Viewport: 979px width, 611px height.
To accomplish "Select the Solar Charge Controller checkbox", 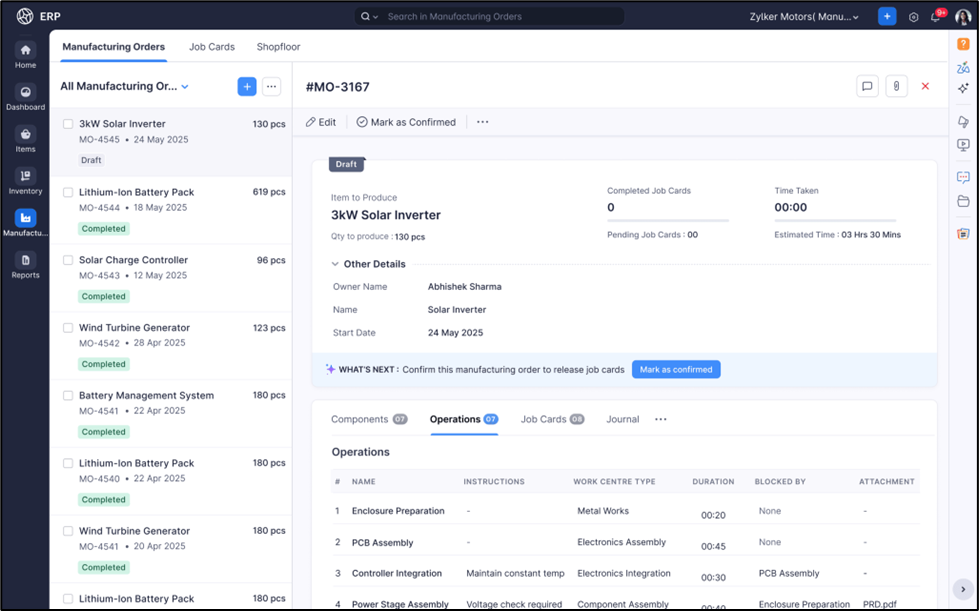I will 68,260.
